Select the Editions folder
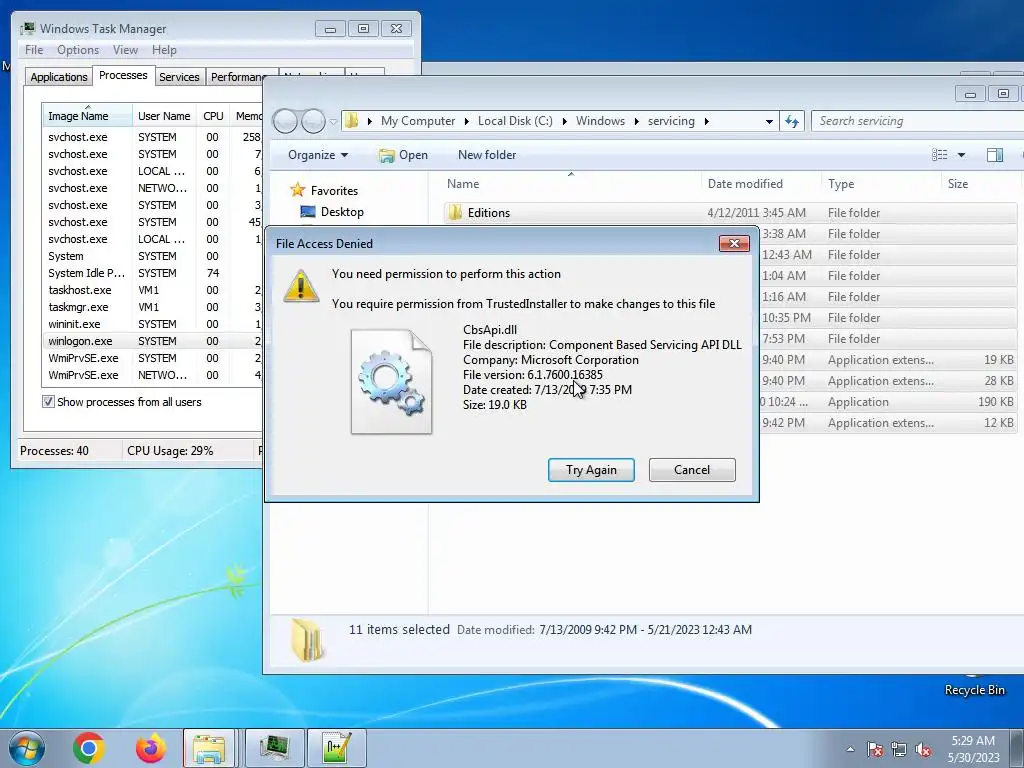 coord(729,213)
